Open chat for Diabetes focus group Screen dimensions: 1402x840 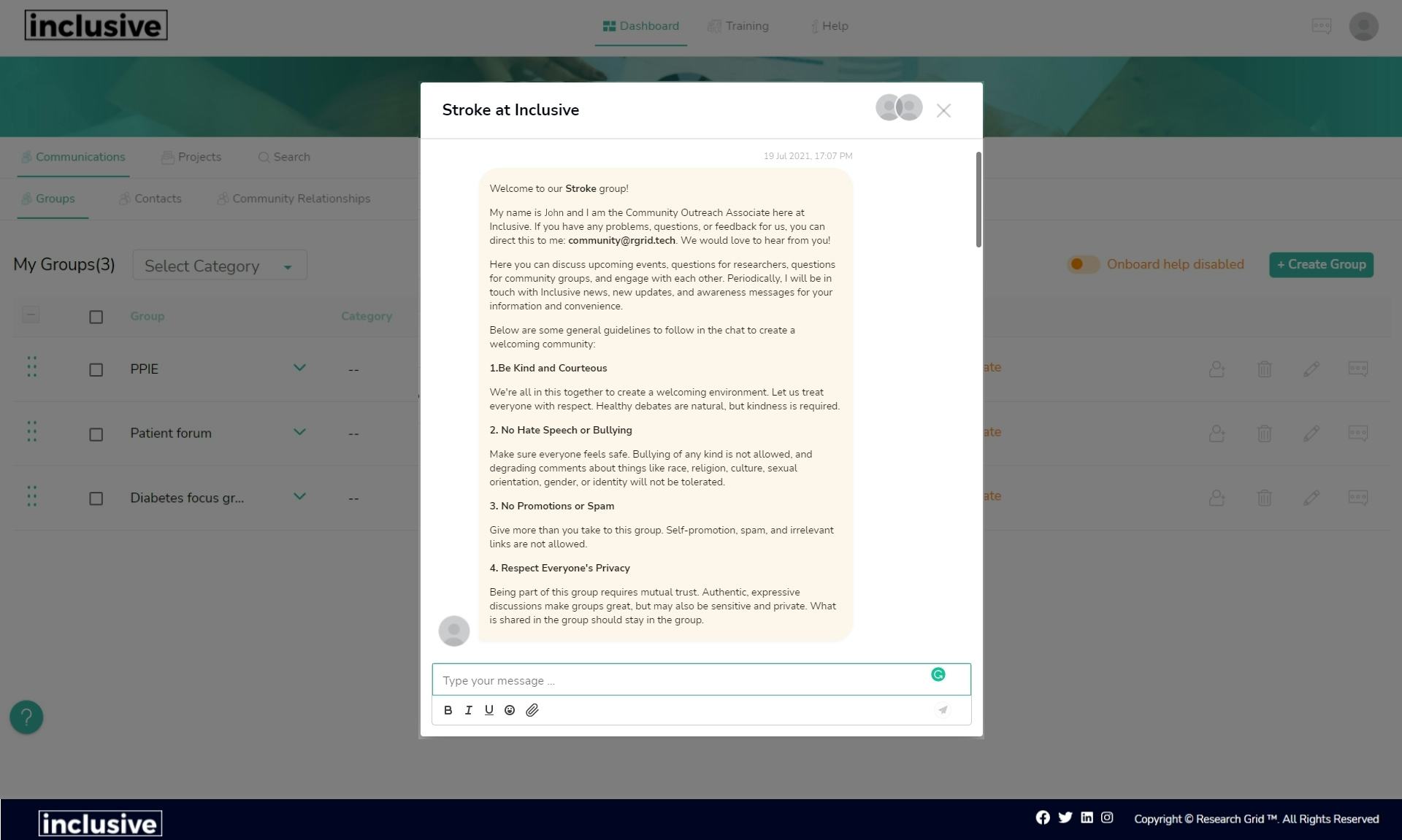[1358, 497]
